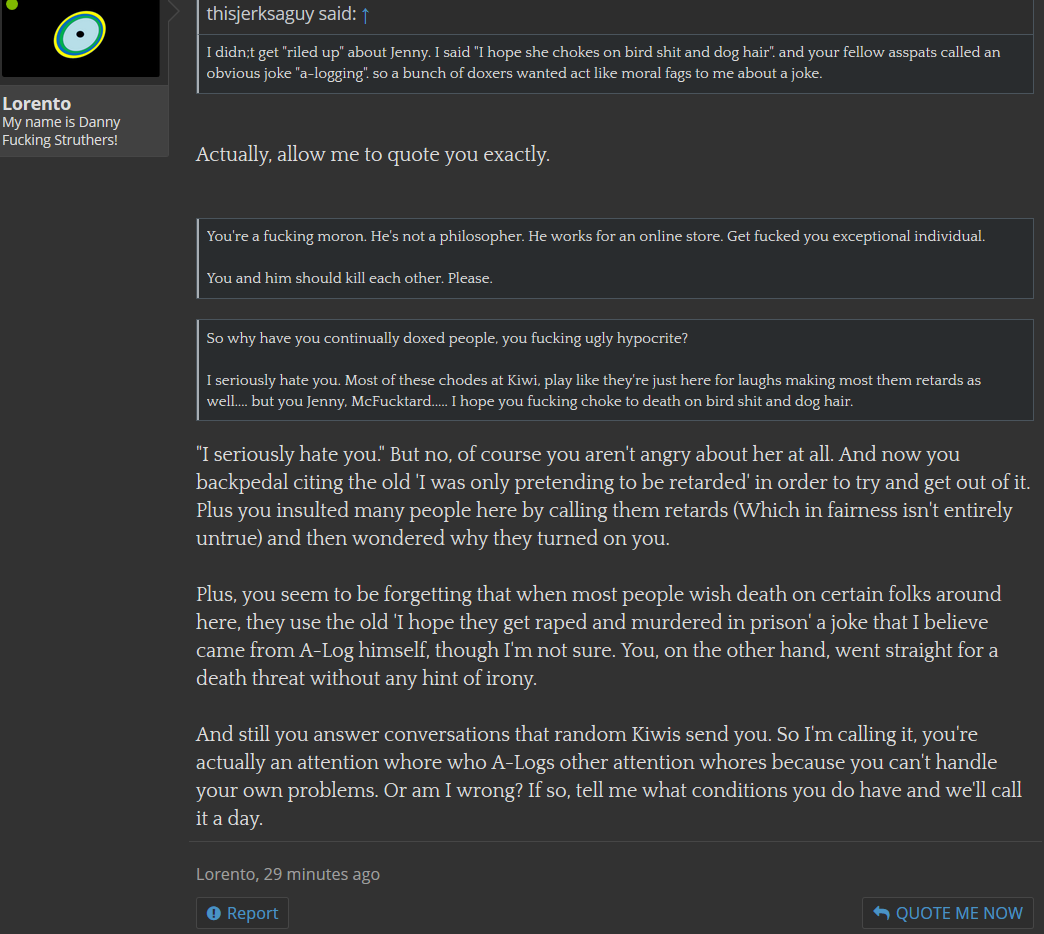Click the exclamation icon on Report
This screenshot has height=934, width=1044.
tap(214, 913)
